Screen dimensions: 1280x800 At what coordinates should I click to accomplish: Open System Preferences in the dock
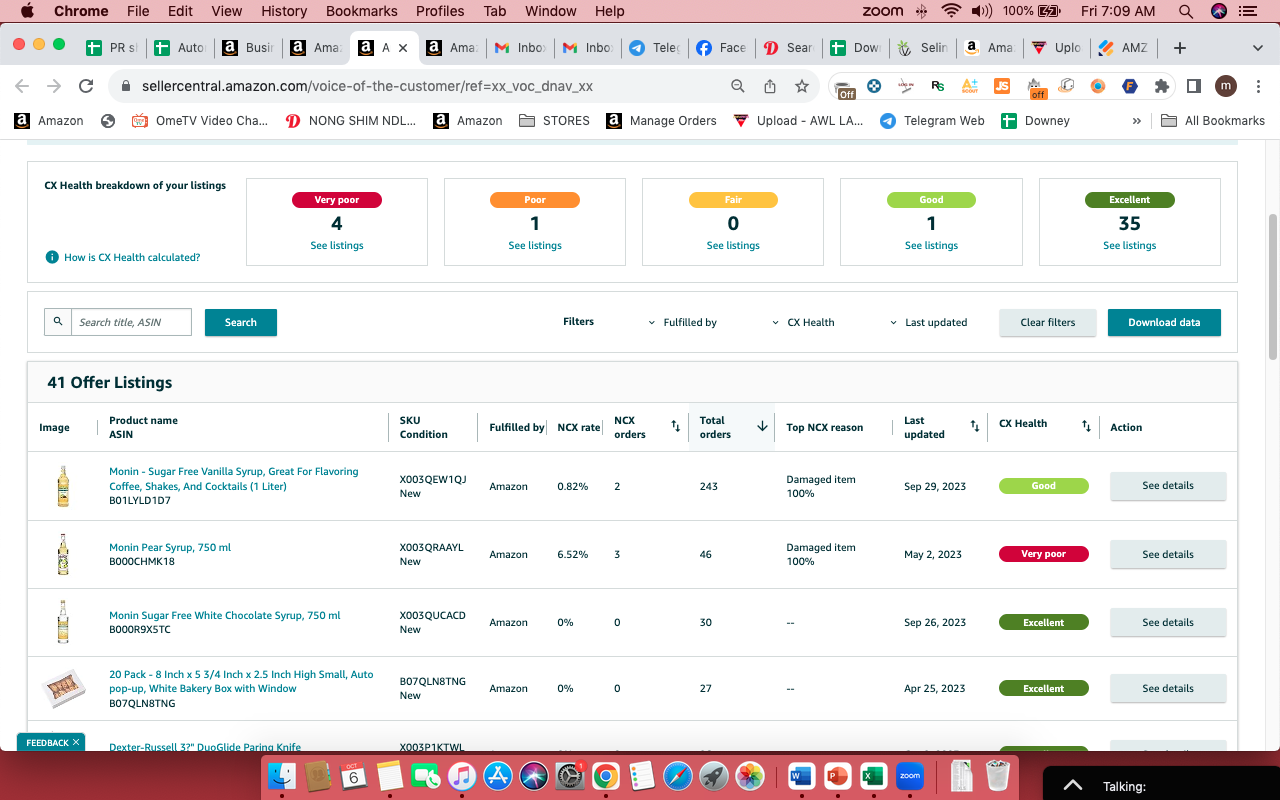(x=569, y=775)
